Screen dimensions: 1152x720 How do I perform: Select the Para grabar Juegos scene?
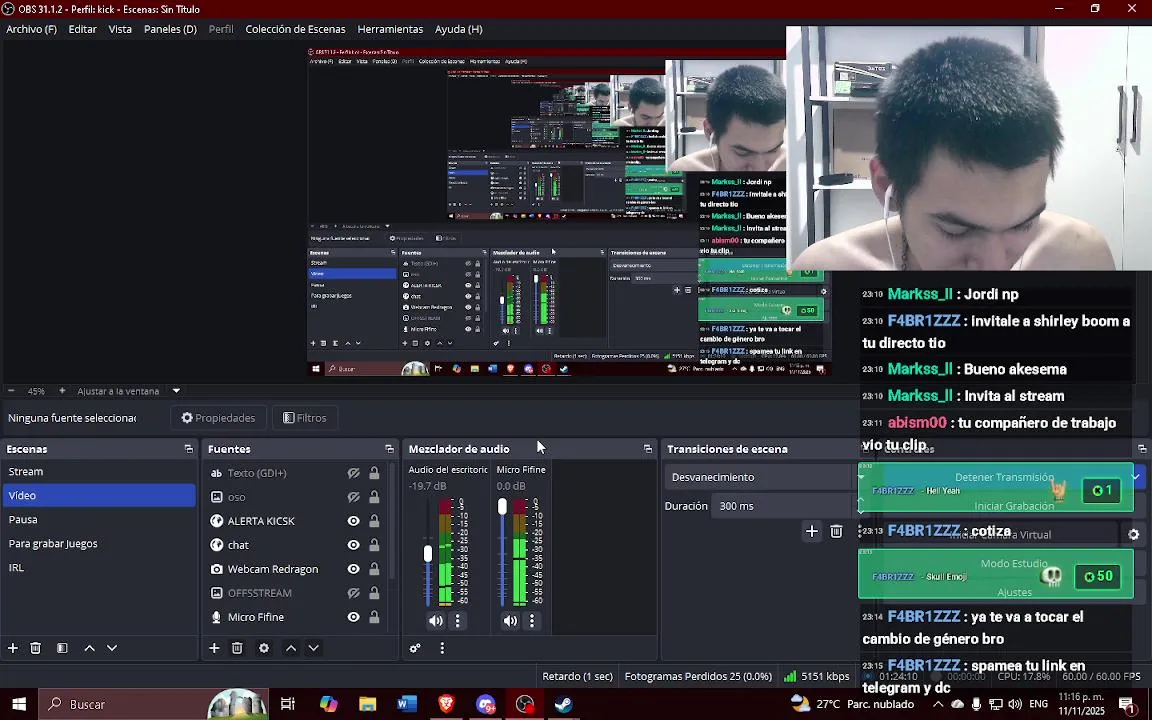99,544
